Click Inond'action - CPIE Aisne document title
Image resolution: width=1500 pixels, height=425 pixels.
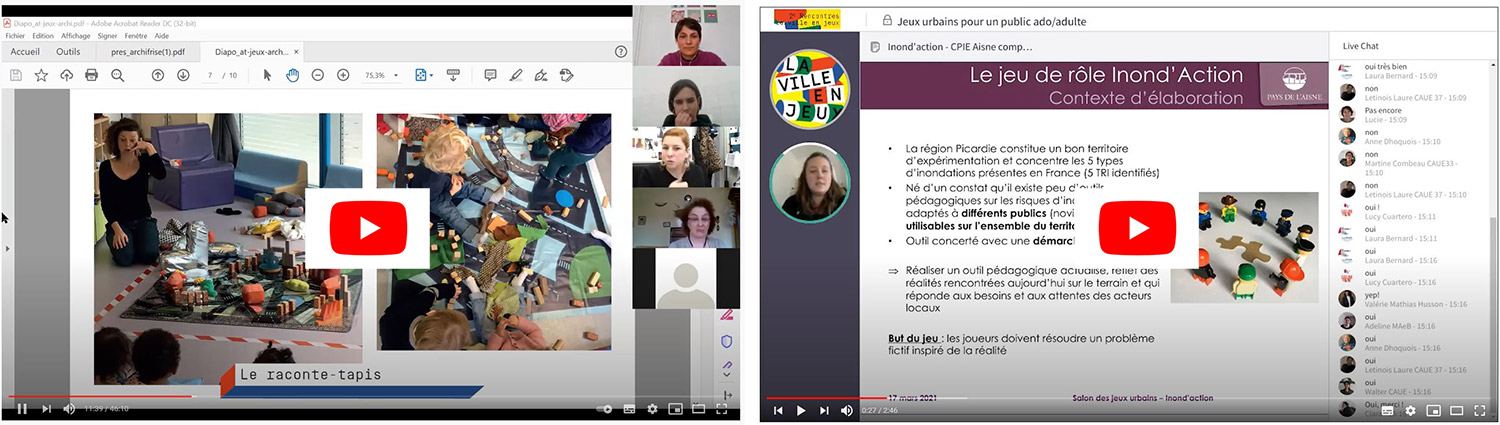(958, 46)
